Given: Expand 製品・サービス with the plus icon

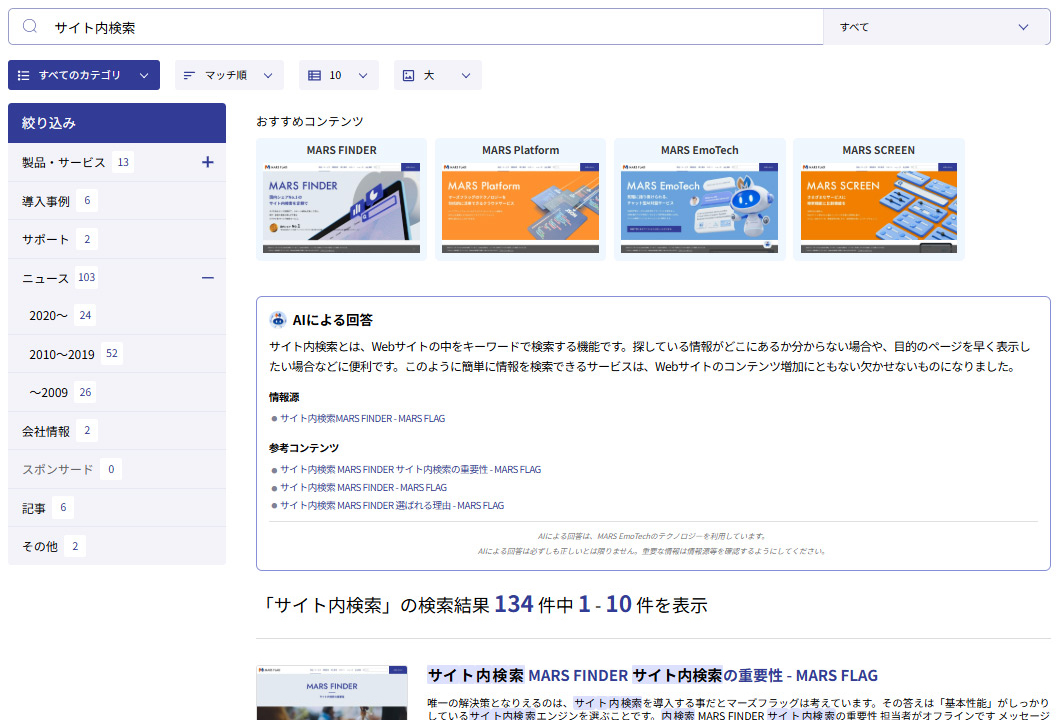Looking at the screenshot, I should pyautogui.click(x=208, y=162).
